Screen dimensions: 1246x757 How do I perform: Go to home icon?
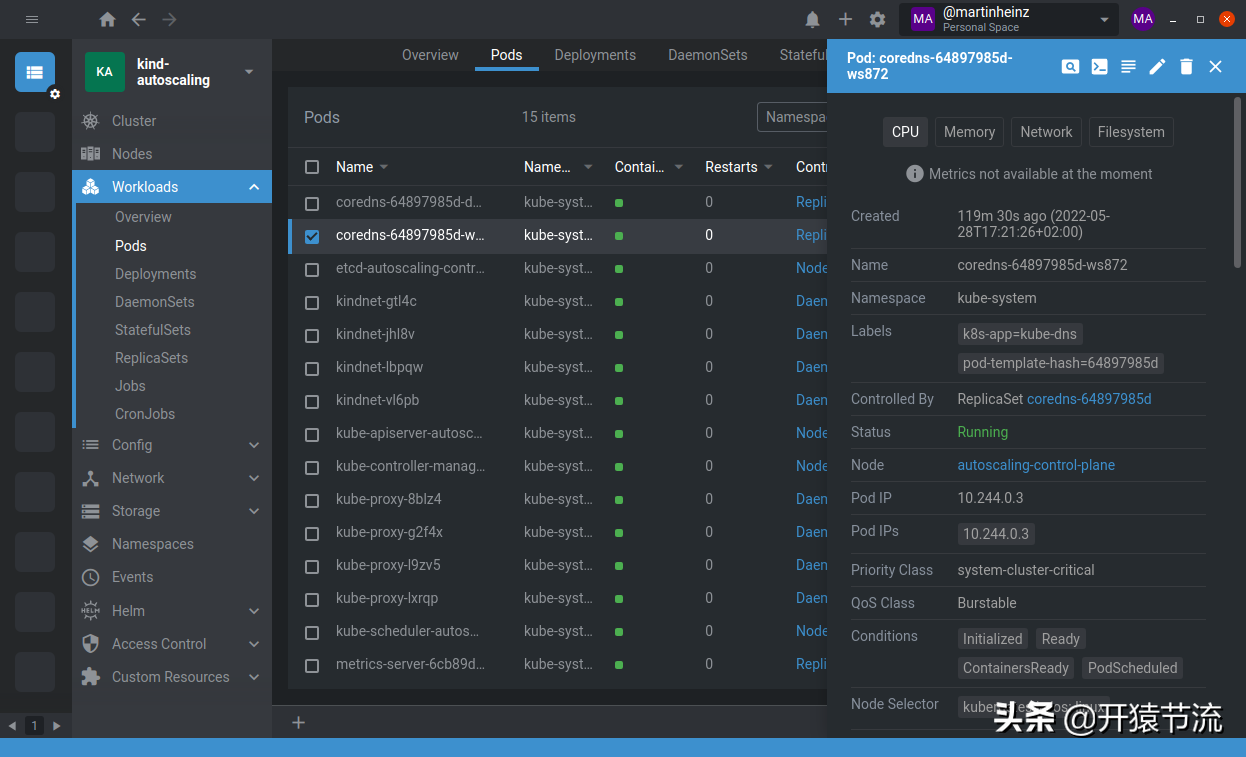click(x=107, y=20)
